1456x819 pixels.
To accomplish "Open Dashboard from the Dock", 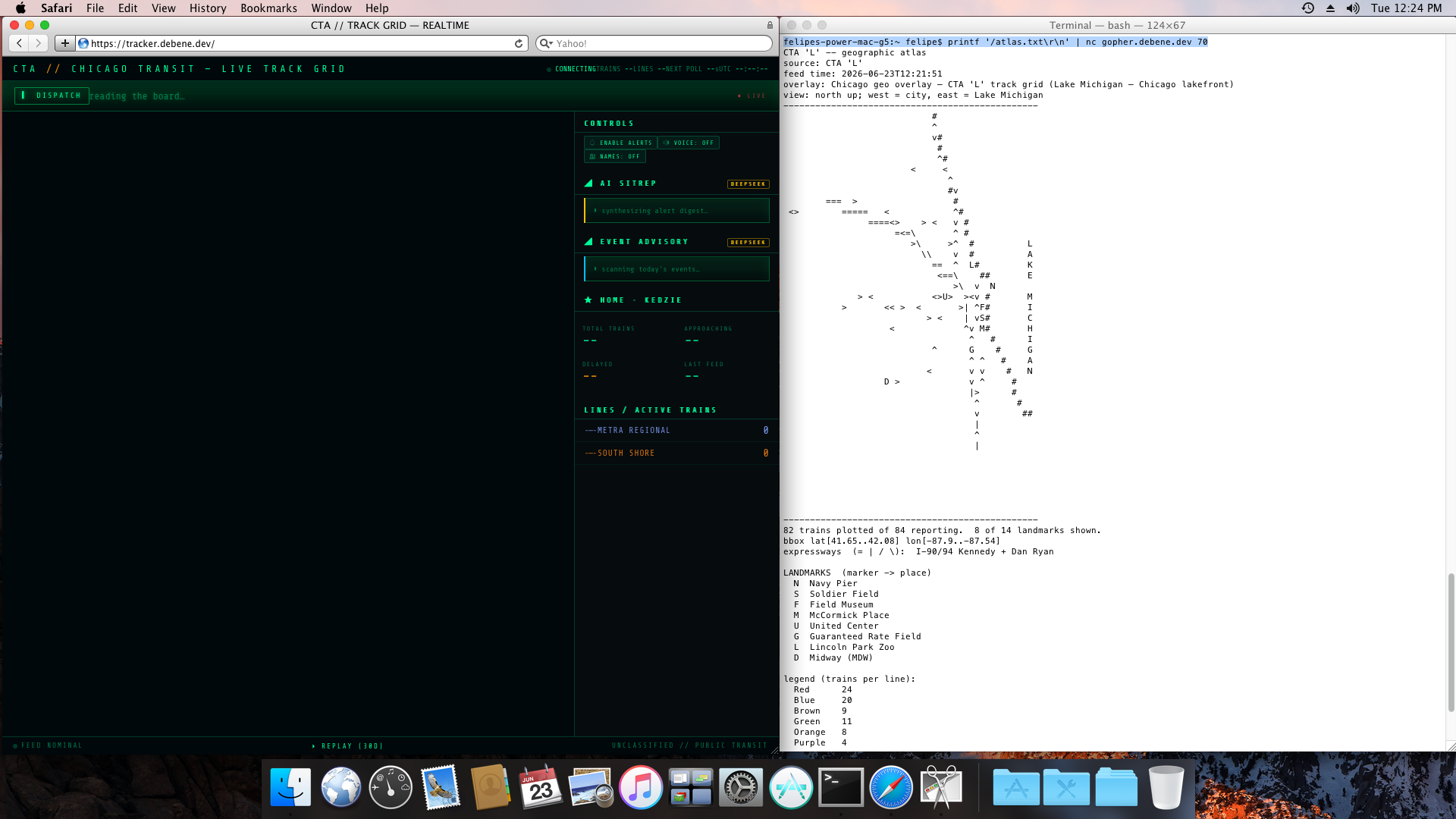I will coord(391,787).
